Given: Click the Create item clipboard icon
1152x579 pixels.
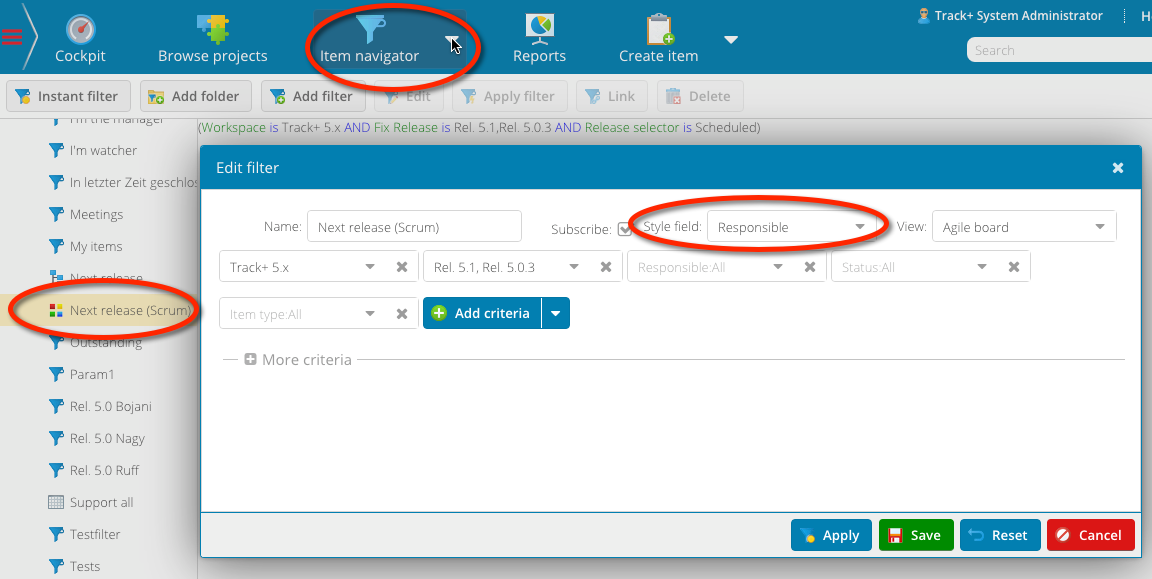Looking at the screenshot, I should (658, 29).
